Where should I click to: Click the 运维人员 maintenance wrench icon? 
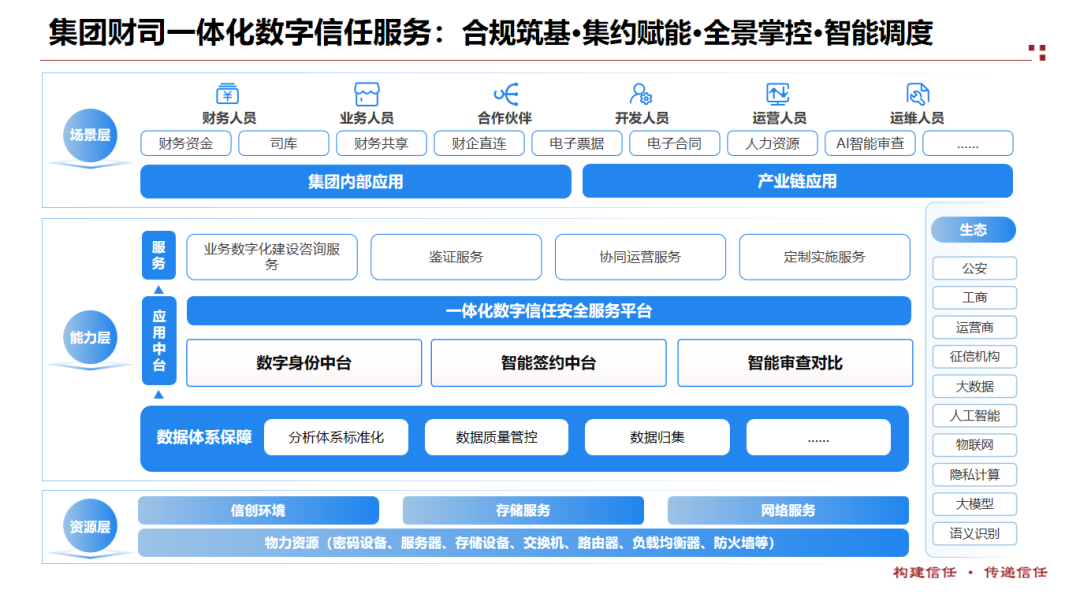[x=917, y=94]
